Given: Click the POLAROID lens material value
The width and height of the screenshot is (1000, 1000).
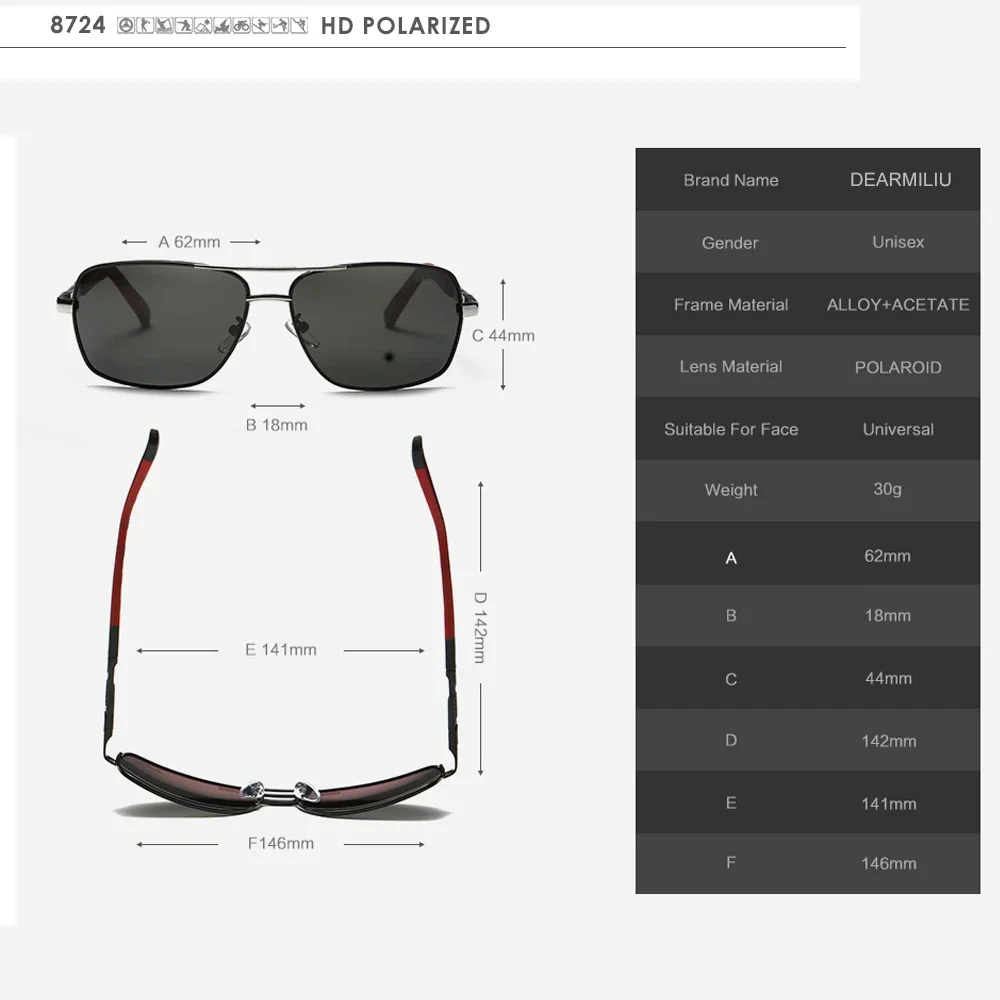Looking at the screenshot, I should click(x=898, y=367).
